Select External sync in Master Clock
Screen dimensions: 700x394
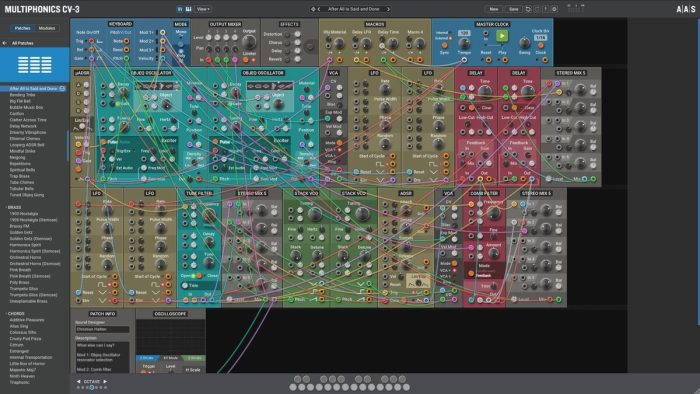click(444, 38)
